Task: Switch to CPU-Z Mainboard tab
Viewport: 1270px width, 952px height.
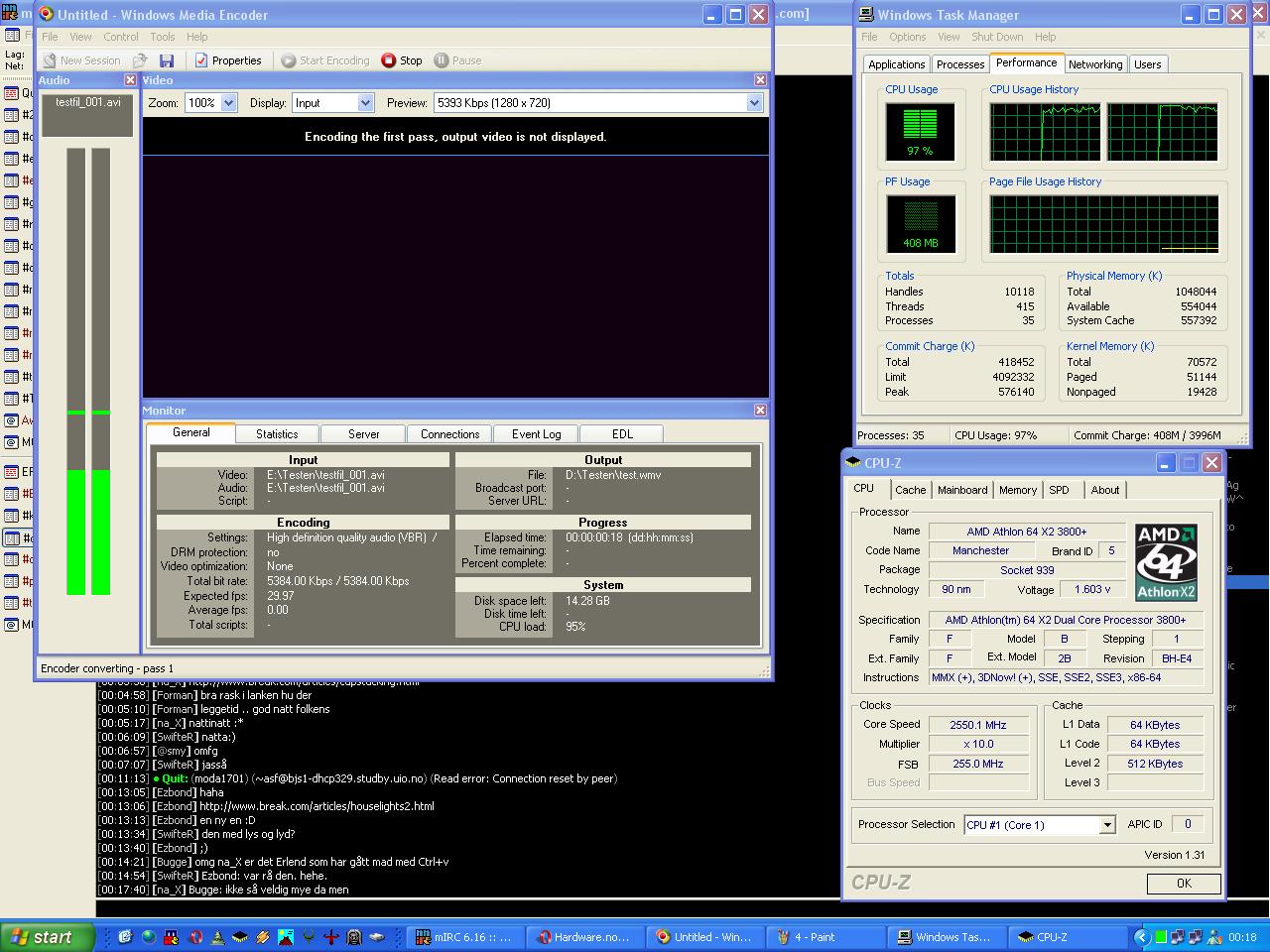Action: 962,490
